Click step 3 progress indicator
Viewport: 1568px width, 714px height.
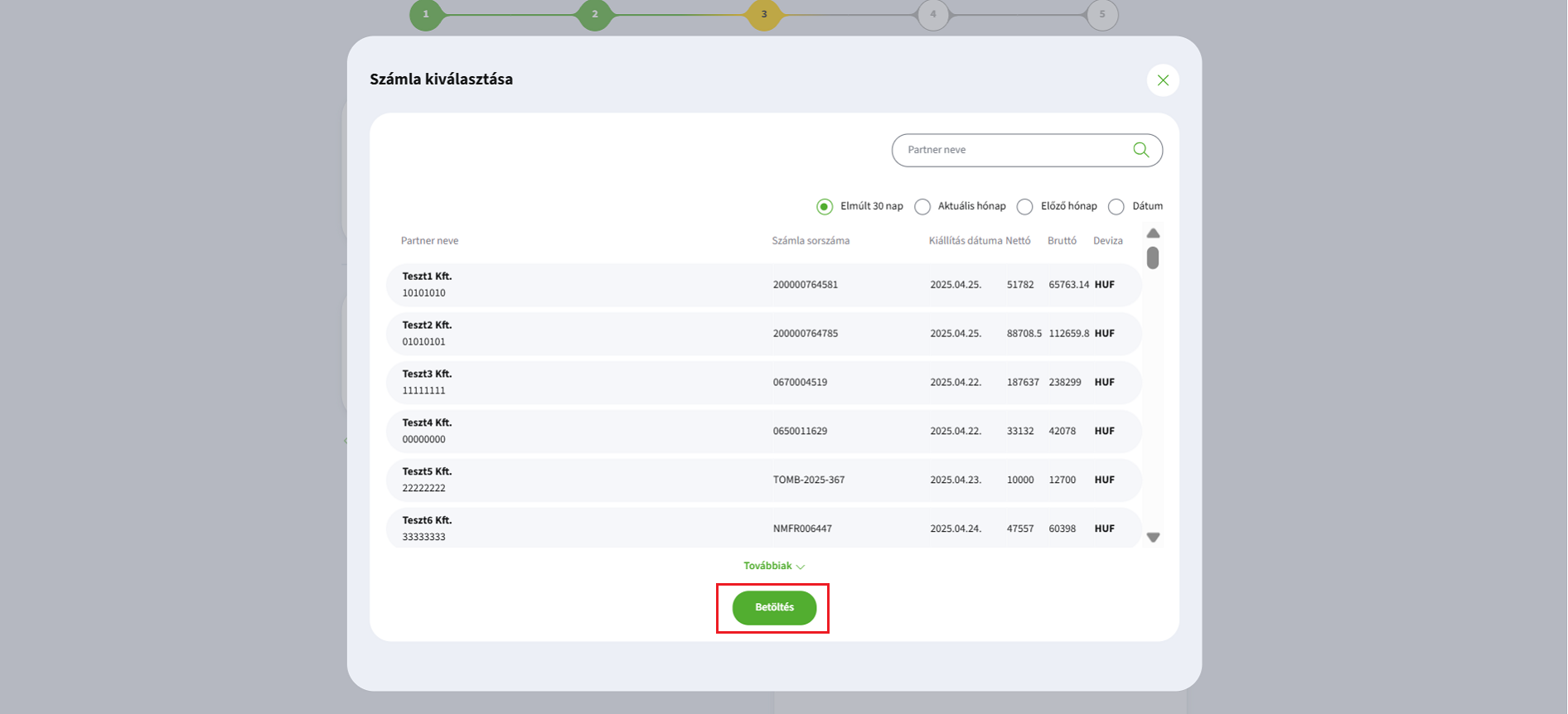click(x=763, y=14)
